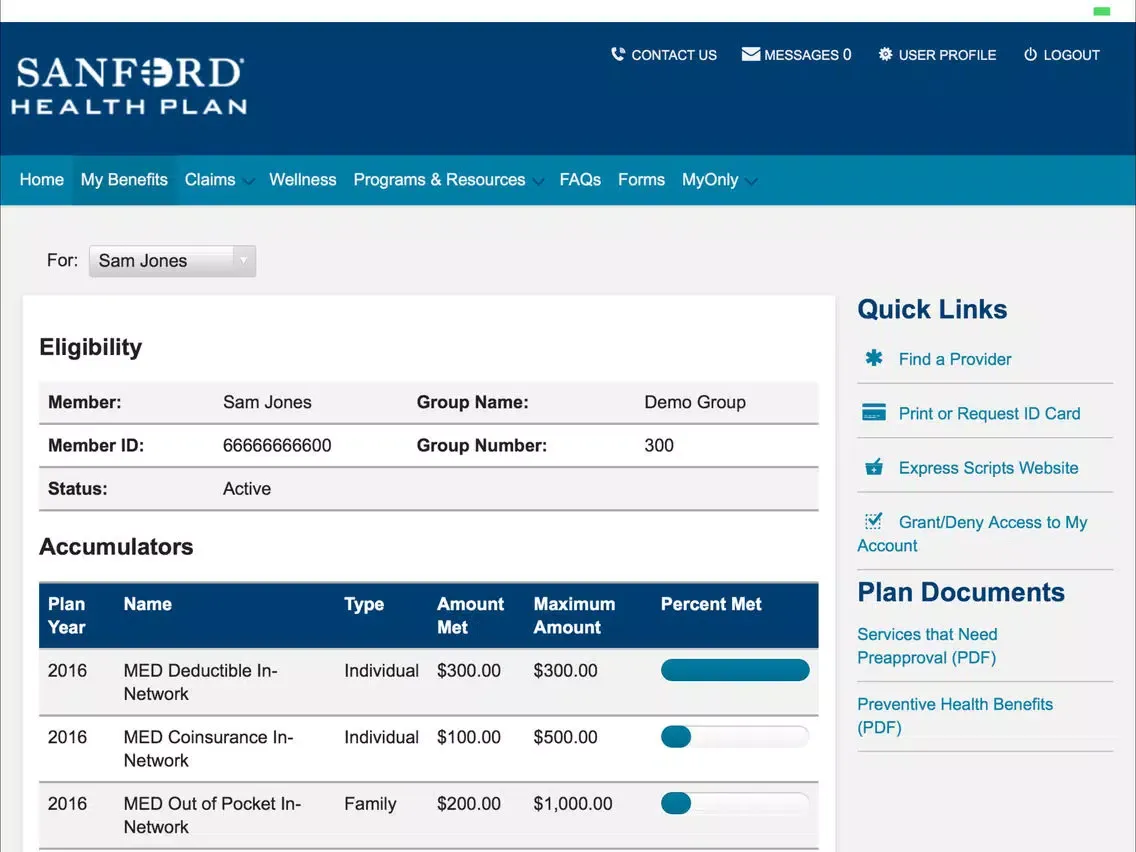Image resolution: width=1136 pixels, height=852 pixels.
Task: Click the ID card icon in Quick Links
Action: [874, 412]
